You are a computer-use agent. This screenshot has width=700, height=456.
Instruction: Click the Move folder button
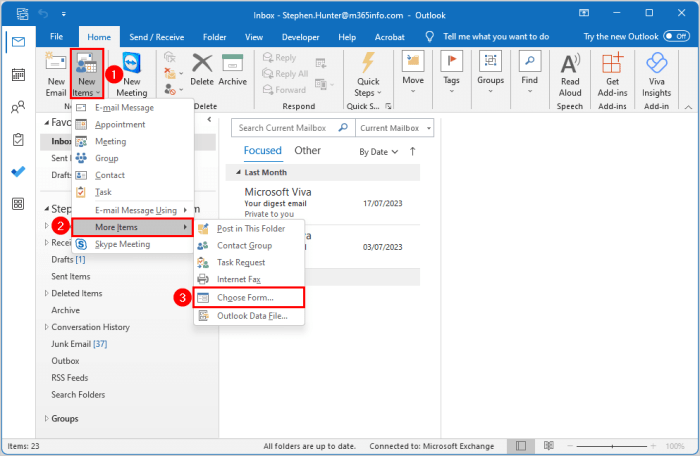[x=413, y=72]
